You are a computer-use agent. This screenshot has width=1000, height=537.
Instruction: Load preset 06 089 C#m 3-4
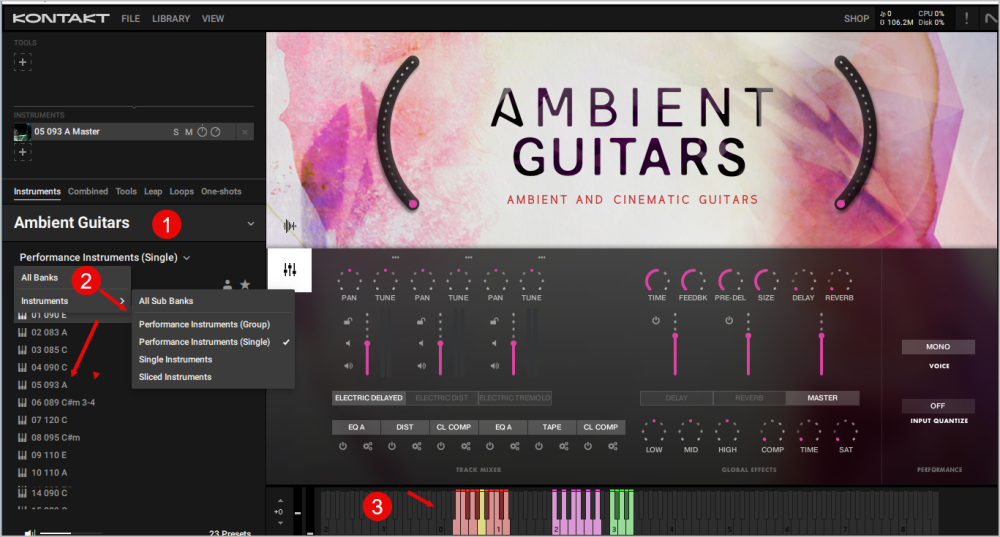tap(63, 402)
